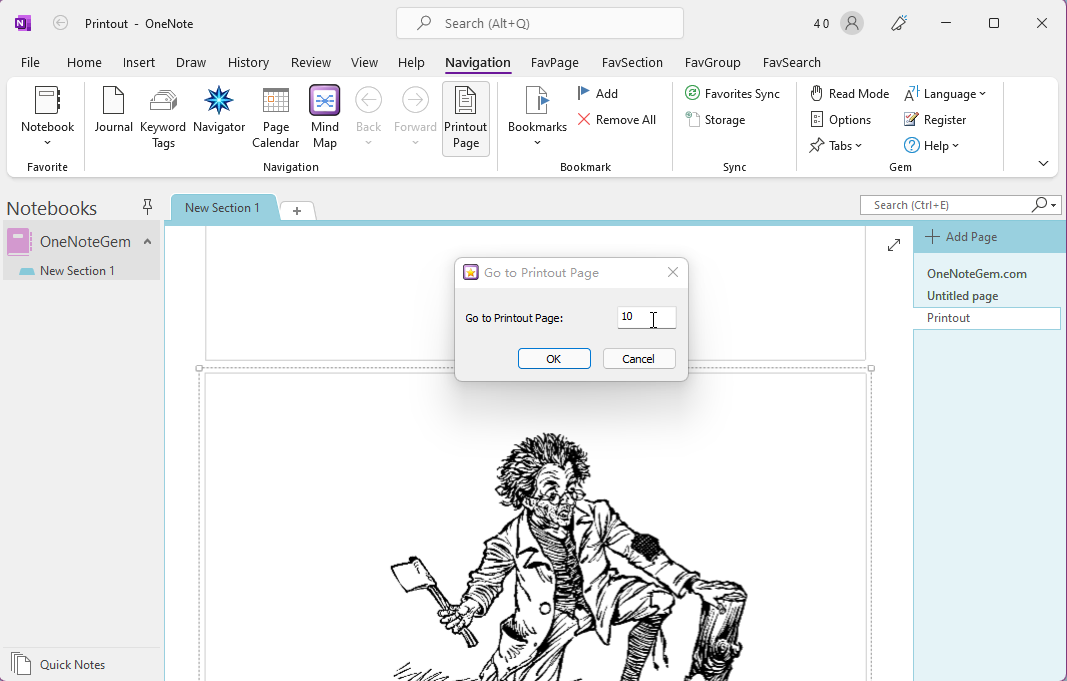The width and height of the screenshot is (1067, 681).
Task: Select the New Section 1 tab
Action: (x=223, y=207)
